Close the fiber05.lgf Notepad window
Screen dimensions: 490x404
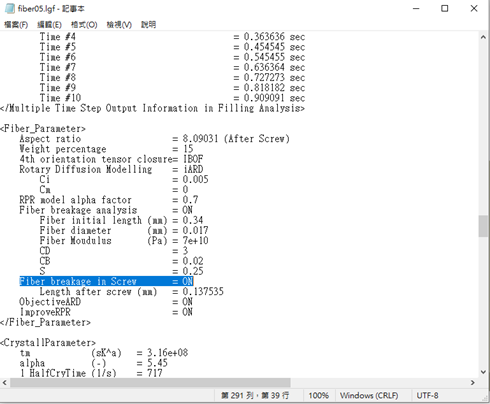point(474,9)
